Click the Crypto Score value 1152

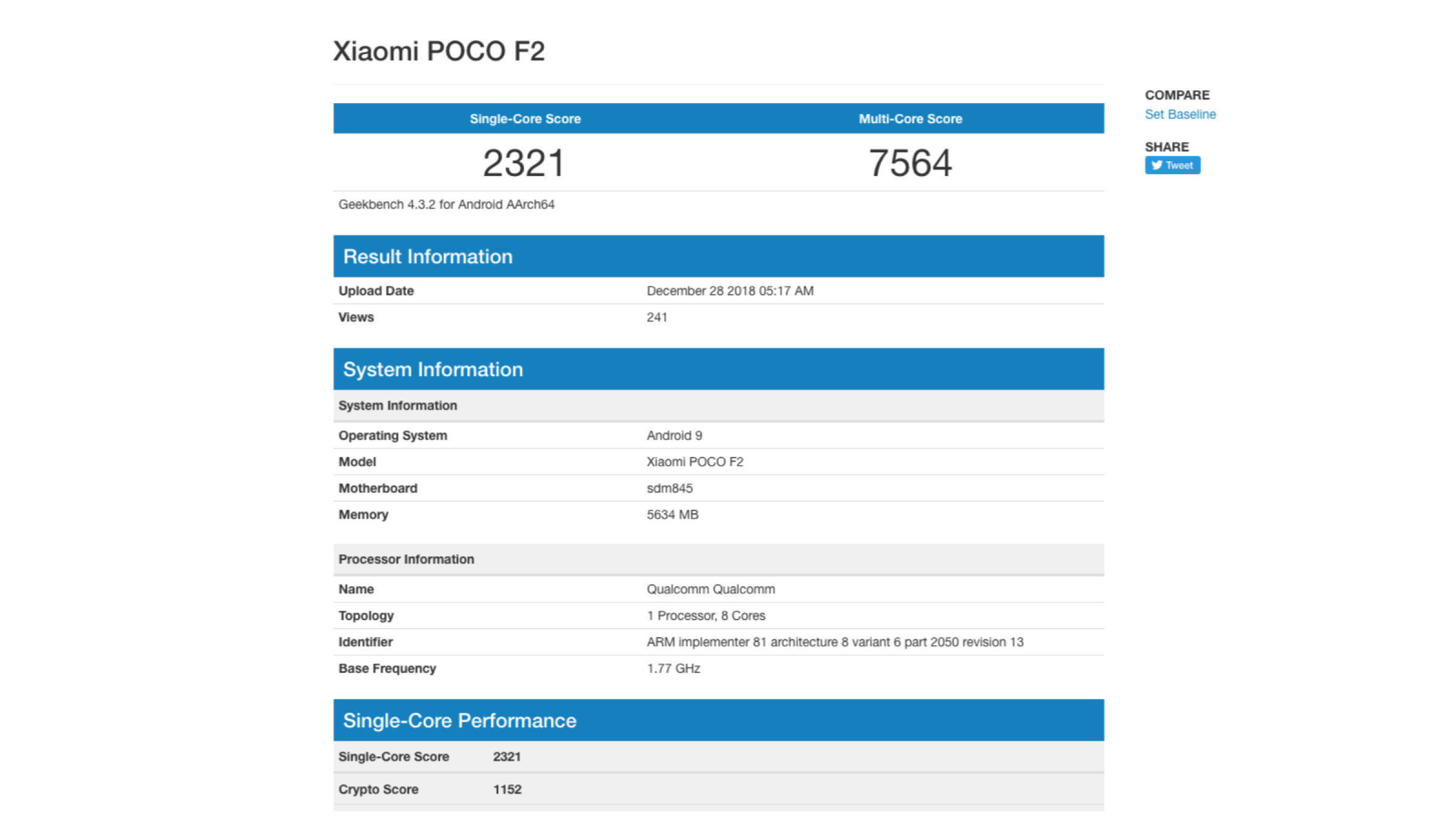[x=507, y=789]
